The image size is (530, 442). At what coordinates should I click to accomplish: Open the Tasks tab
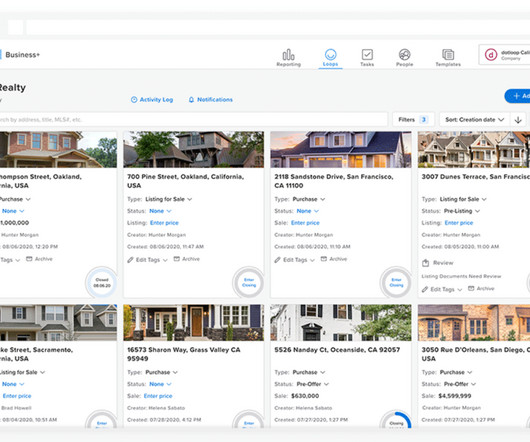point(367,58)
